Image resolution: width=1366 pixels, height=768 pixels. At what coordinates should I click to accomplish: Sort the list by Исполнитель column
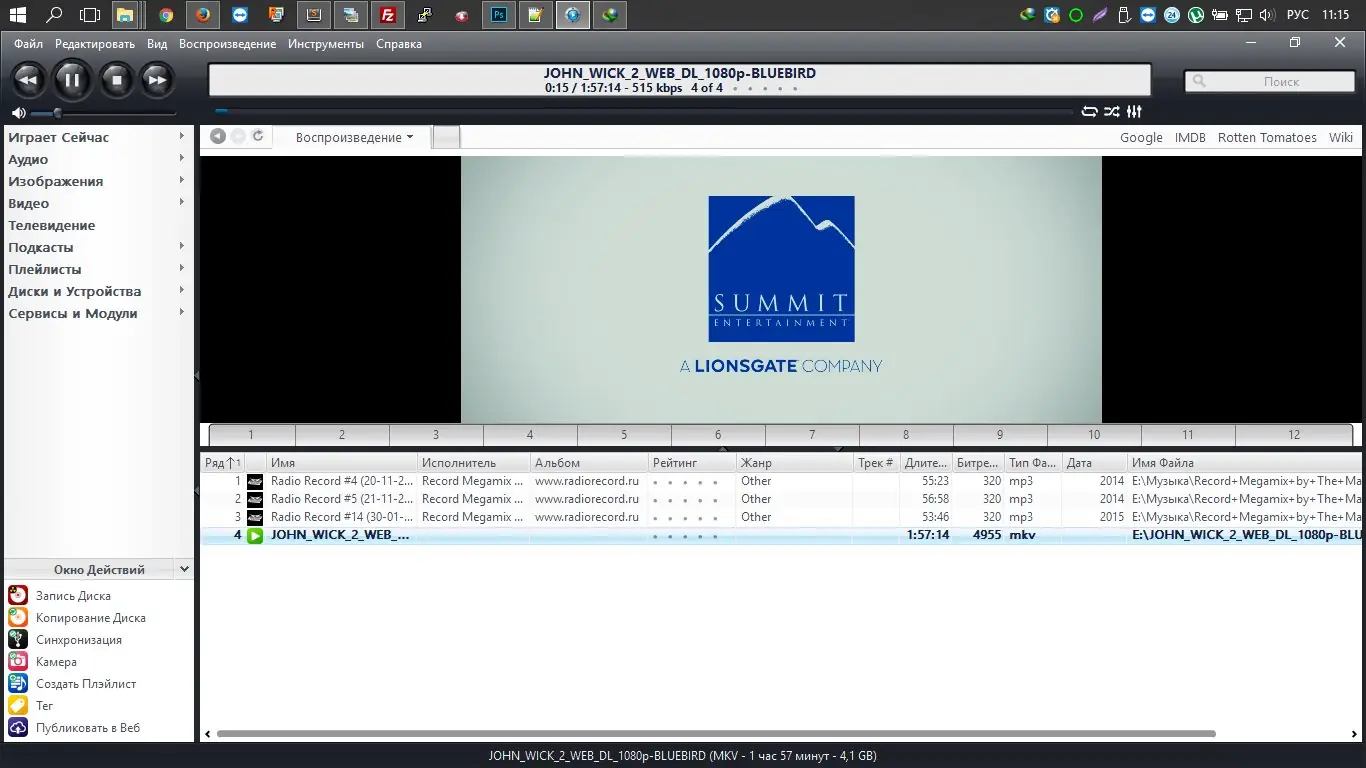click(473, 463)
